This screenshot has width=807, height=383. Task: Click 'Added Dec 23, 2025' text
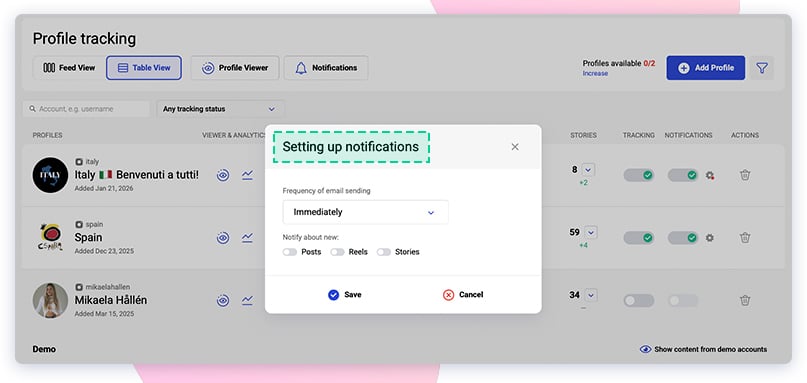[x=104, y=251]
